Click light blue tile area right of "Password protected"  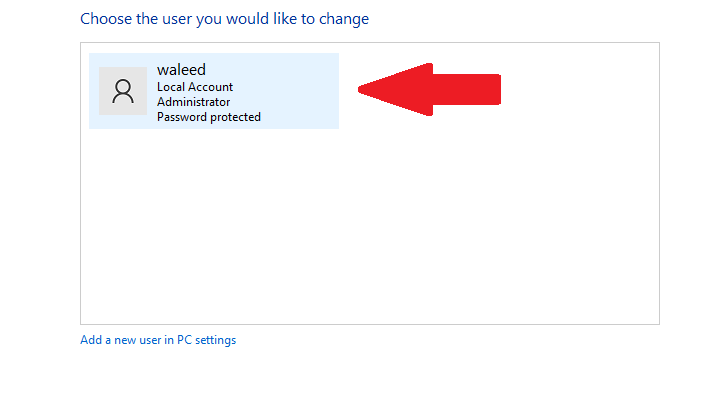click(299, 117)
